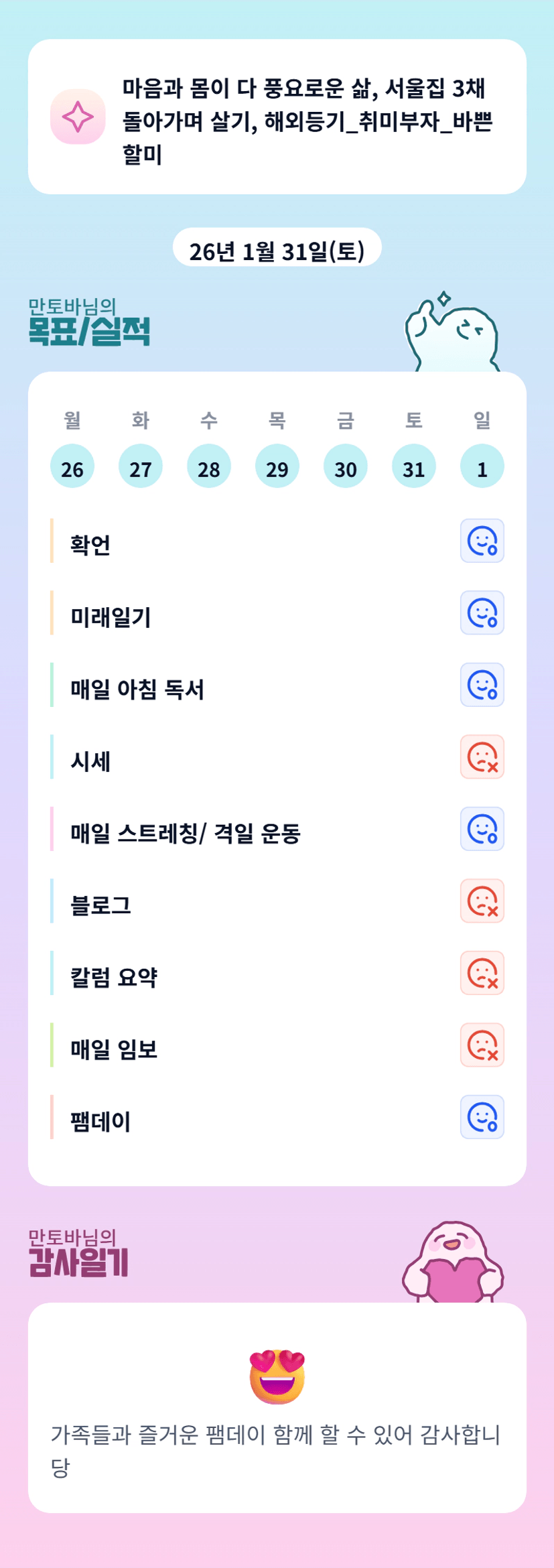This screenshot has height=1568, width=554.
Task: Toggle the smiley status for 미래일기
Action: pos(482,612)
